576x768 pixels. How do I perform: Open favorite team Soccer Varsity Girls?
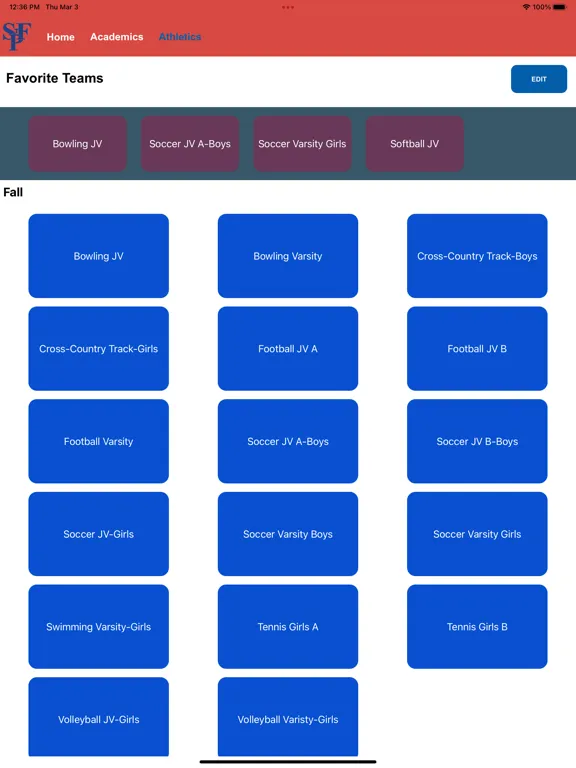302,144
